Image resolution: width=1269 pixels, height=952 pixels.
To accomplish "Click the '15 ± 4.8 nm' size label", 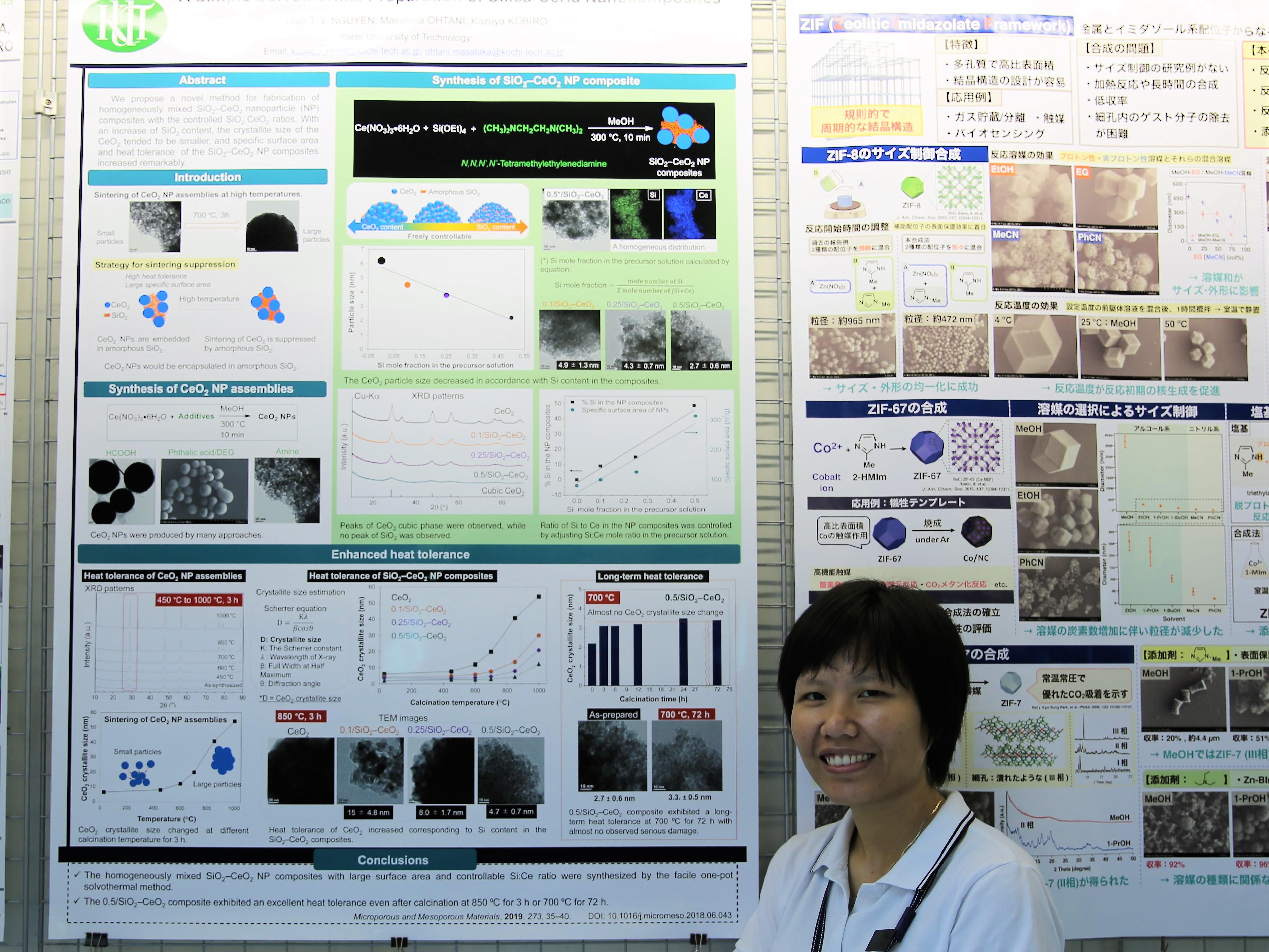I will point(369,812).
